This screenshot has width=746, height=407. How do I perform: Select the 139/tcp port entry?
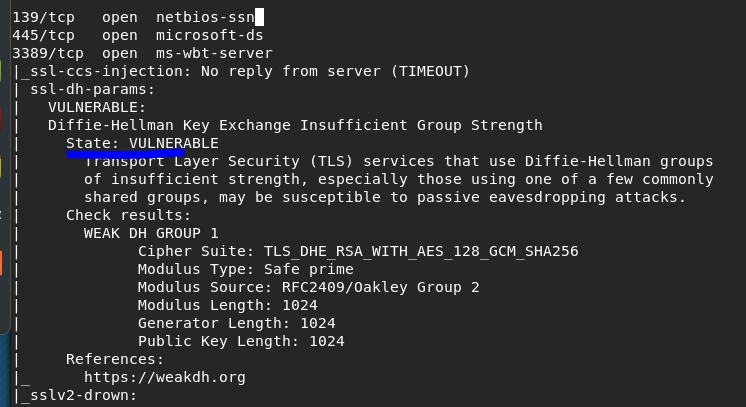pyautogui.click(x=39, y=17)
